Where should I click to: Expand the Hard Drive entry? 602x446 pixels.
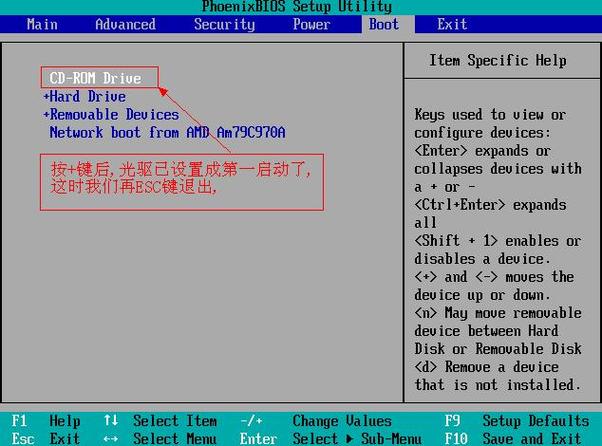click(86, 96)
